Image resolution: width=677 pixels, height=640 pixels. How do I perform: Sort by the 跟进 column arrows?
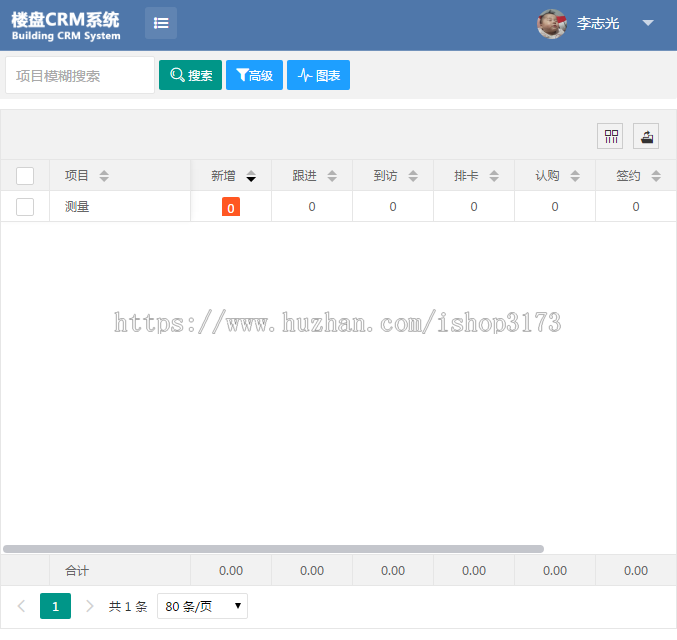(x=332, y=176)
